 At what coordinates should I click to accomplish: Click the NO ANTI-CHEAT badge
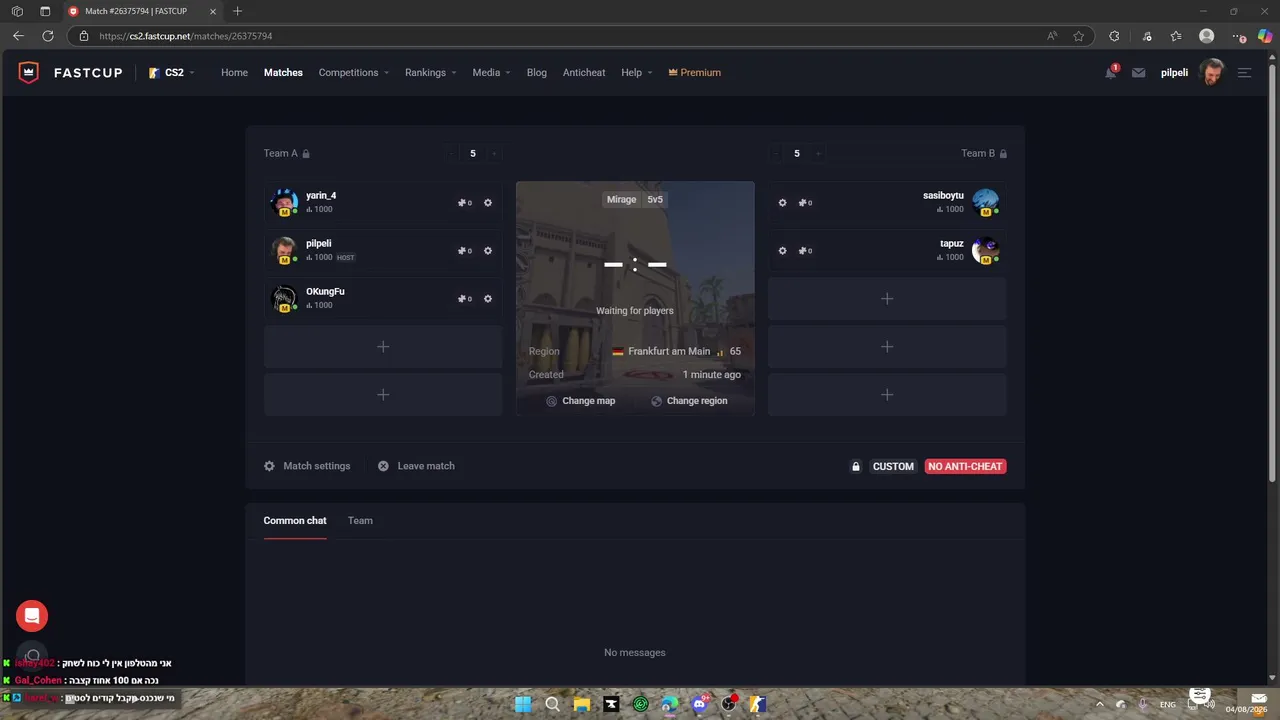click(x=965, y=466)
